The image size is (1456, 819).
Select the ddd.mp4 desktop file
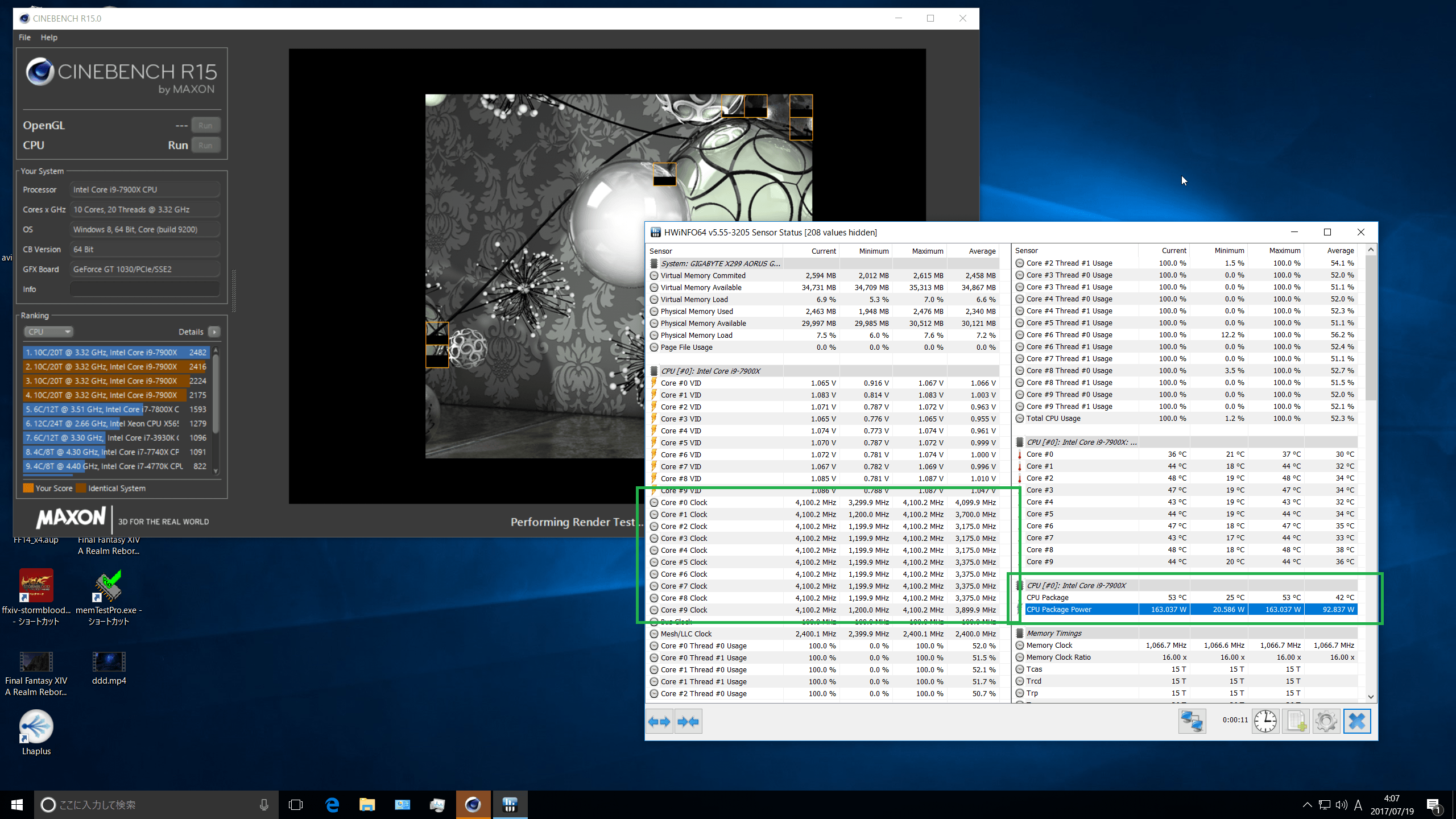(109, 668)
